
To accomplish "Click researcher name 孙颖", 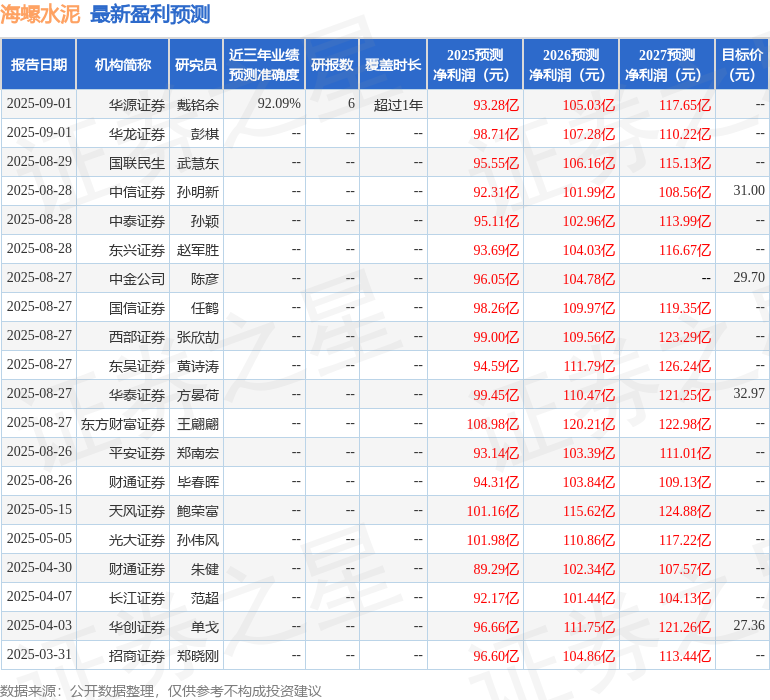I will [205, 221].
